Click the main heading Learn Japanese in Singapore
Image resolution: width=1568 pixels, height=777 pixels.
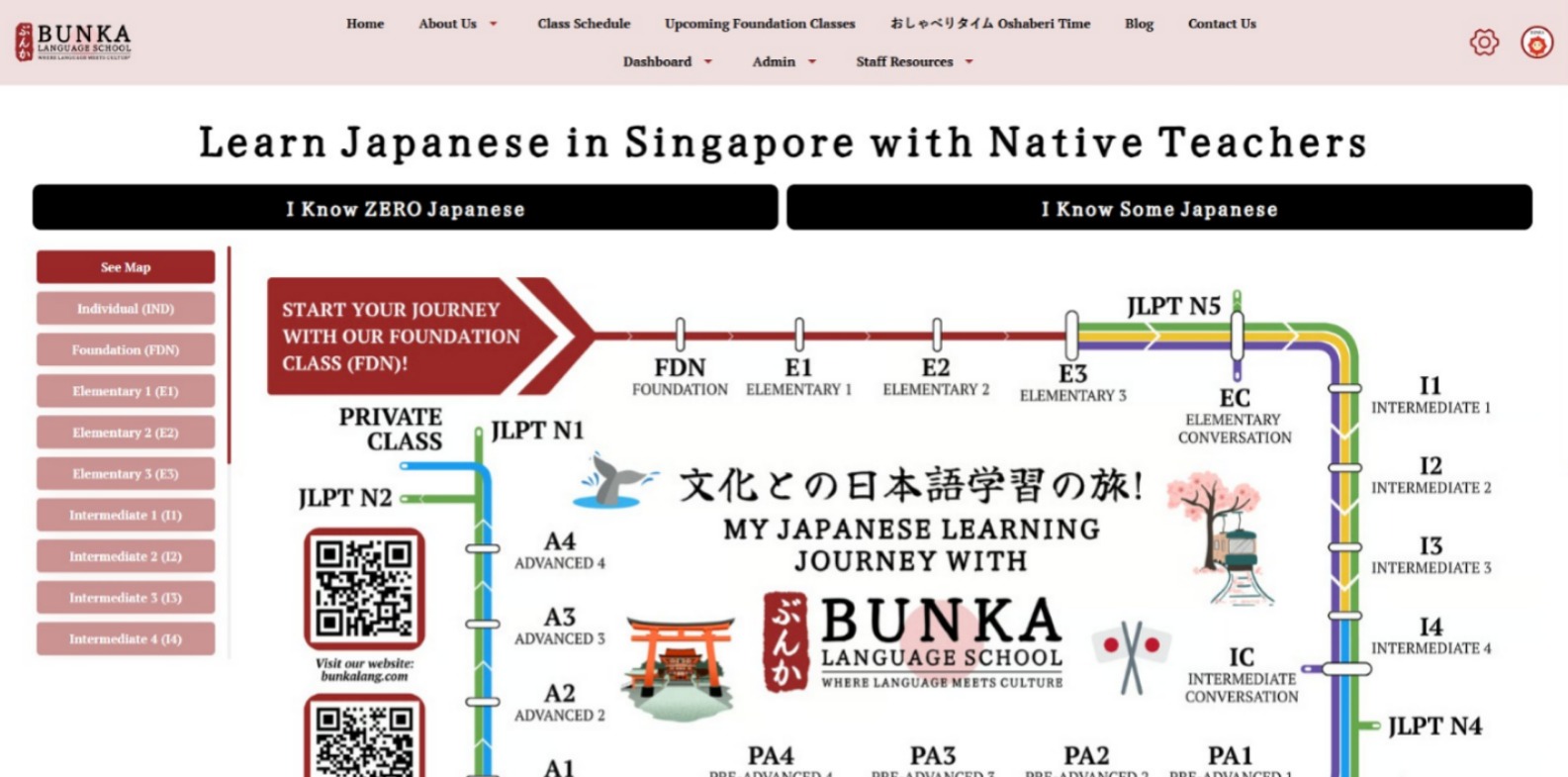[783, 143]
